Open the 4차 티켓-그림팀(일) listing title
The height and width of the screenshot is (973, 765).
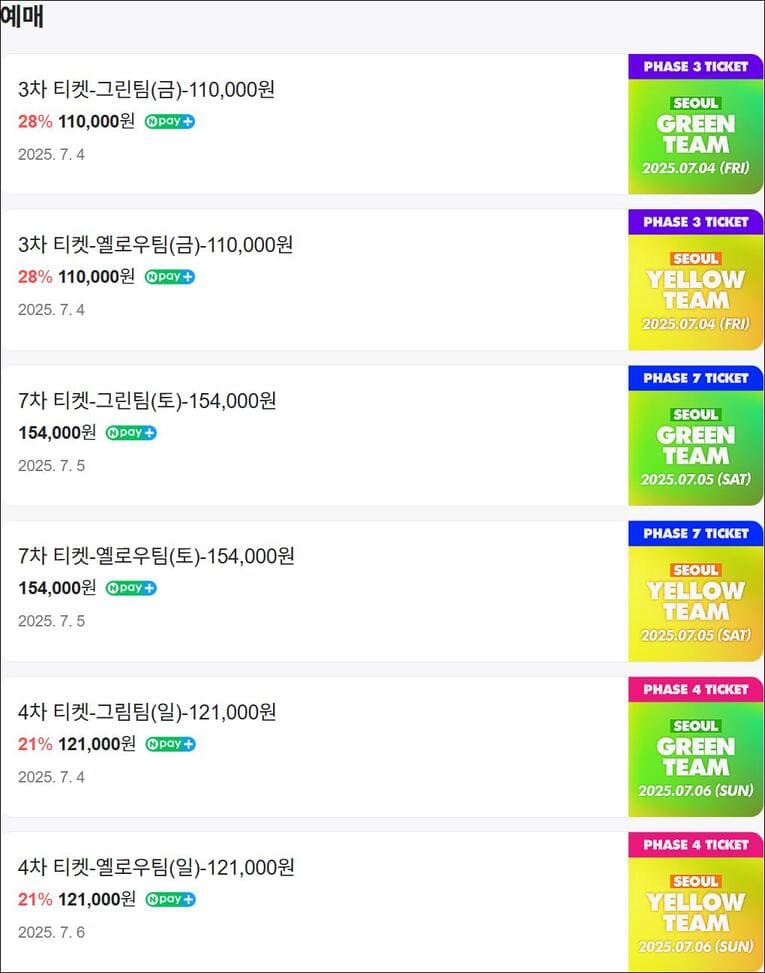point(147,712)
